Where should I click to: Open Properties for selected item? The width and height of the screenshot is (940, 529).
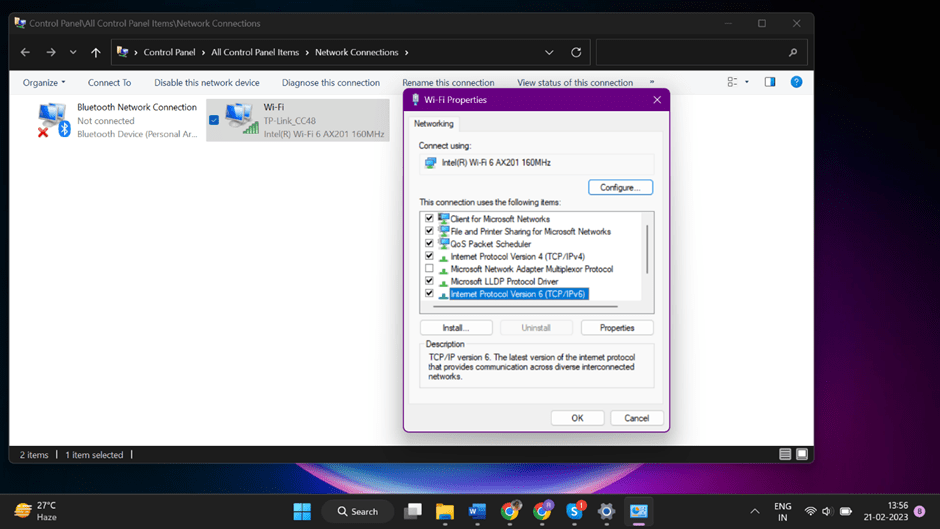coord(617,327)
